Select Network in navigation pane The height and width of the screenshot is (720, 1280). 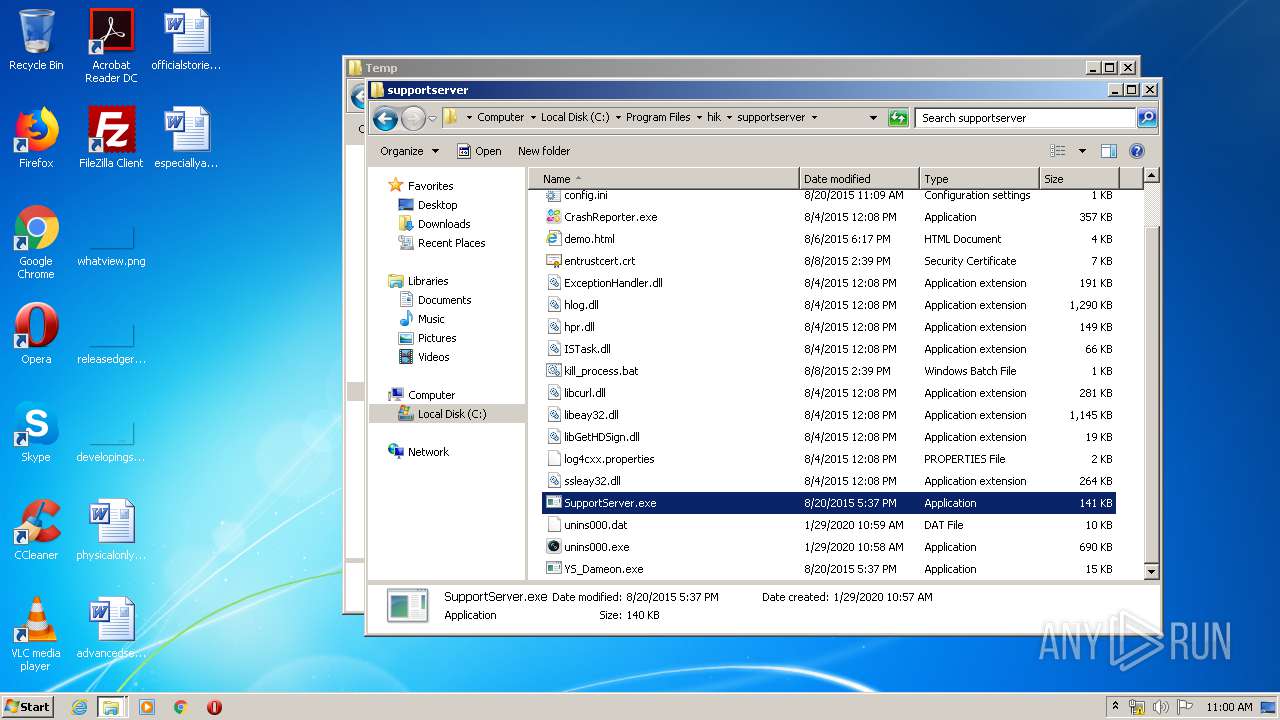[418, 452]
